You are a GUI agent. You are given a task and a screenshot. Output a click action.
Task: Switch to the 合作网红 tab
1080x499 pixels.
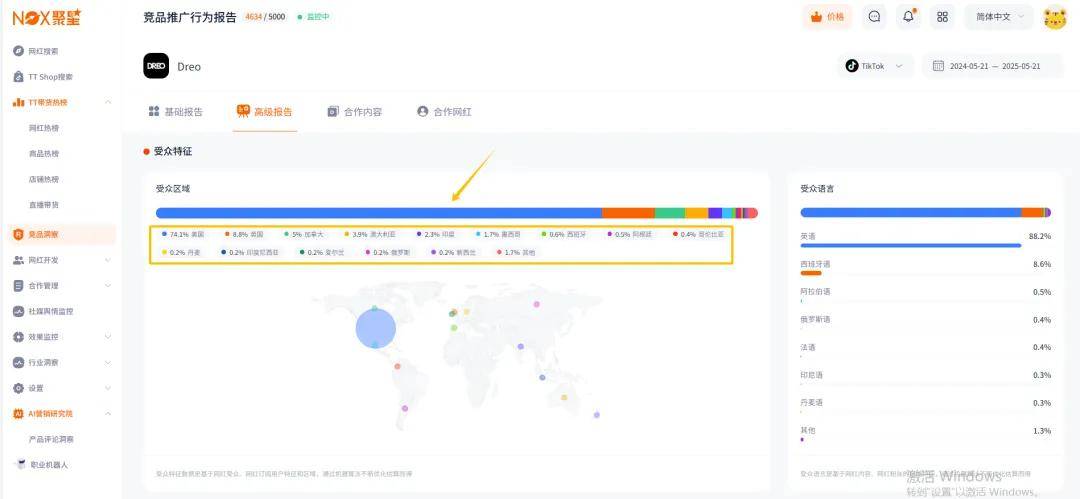[443, 112]
